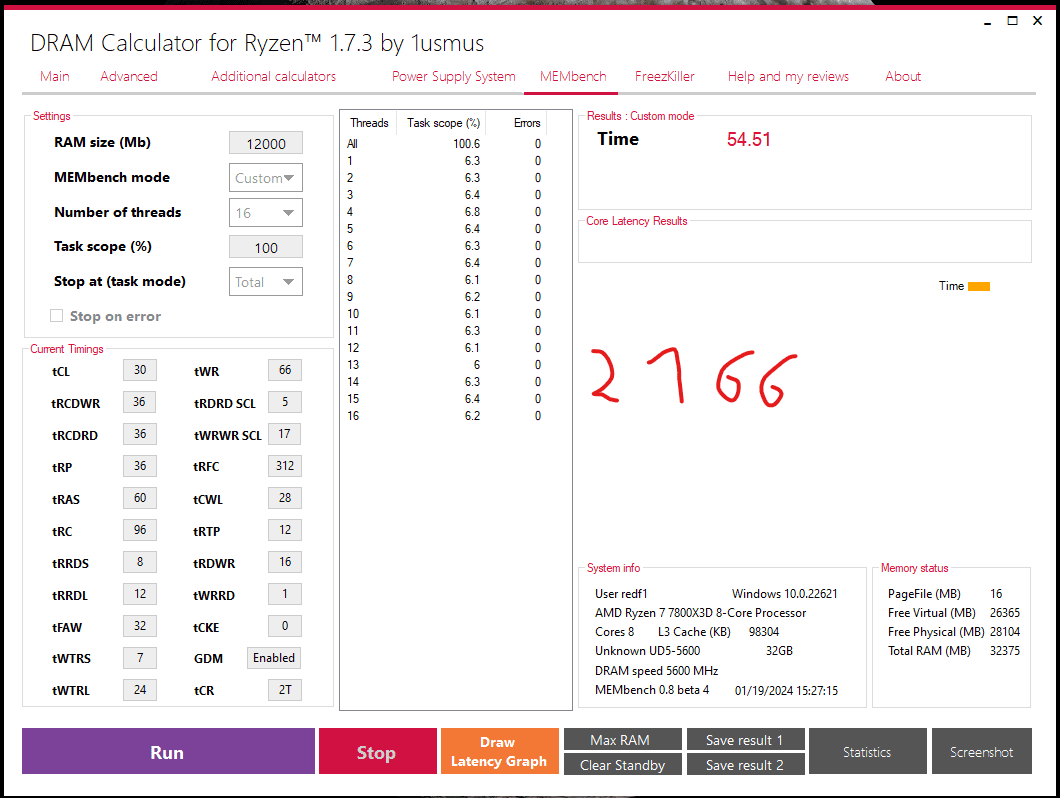Click the orange Time legend swatch

click(x=979, y=286)
